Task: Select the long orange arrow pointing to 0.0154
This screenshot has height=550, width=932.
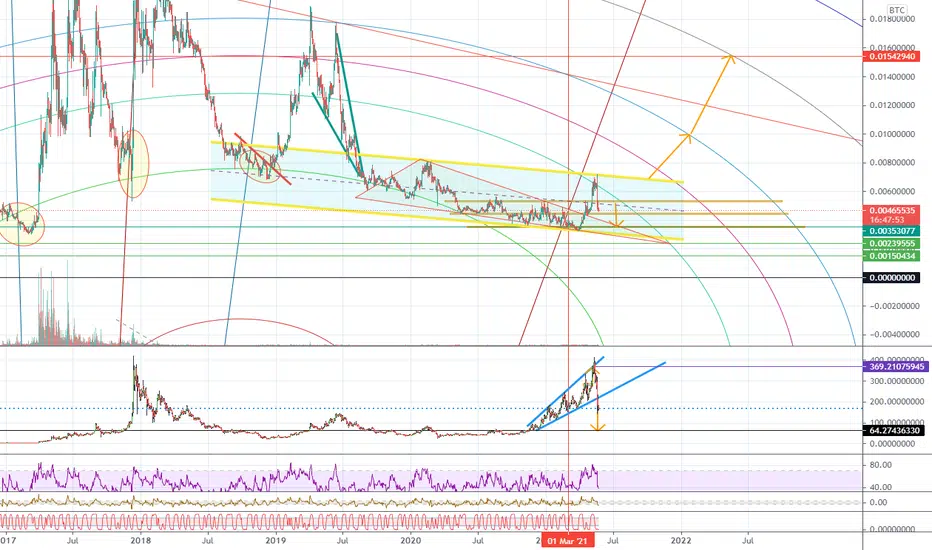Action: tap(711, 95)
